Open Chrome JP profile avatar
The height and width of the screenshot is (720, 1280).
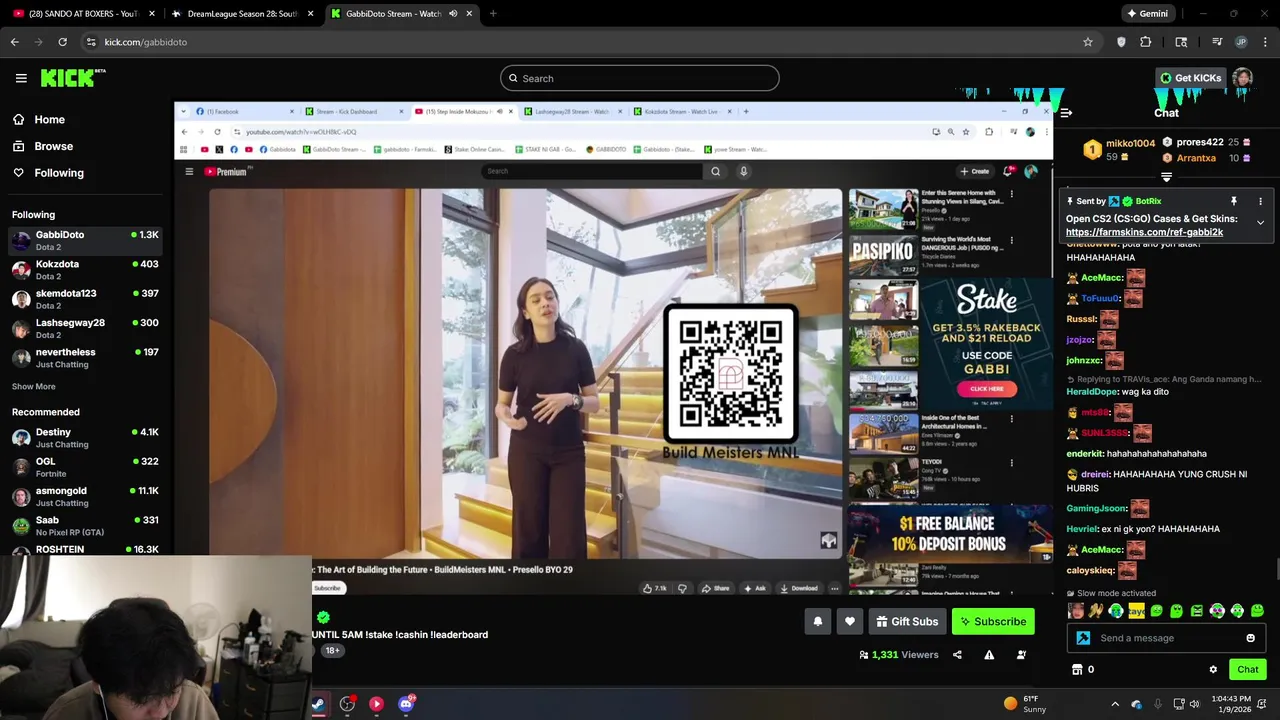pos(1241,42)
